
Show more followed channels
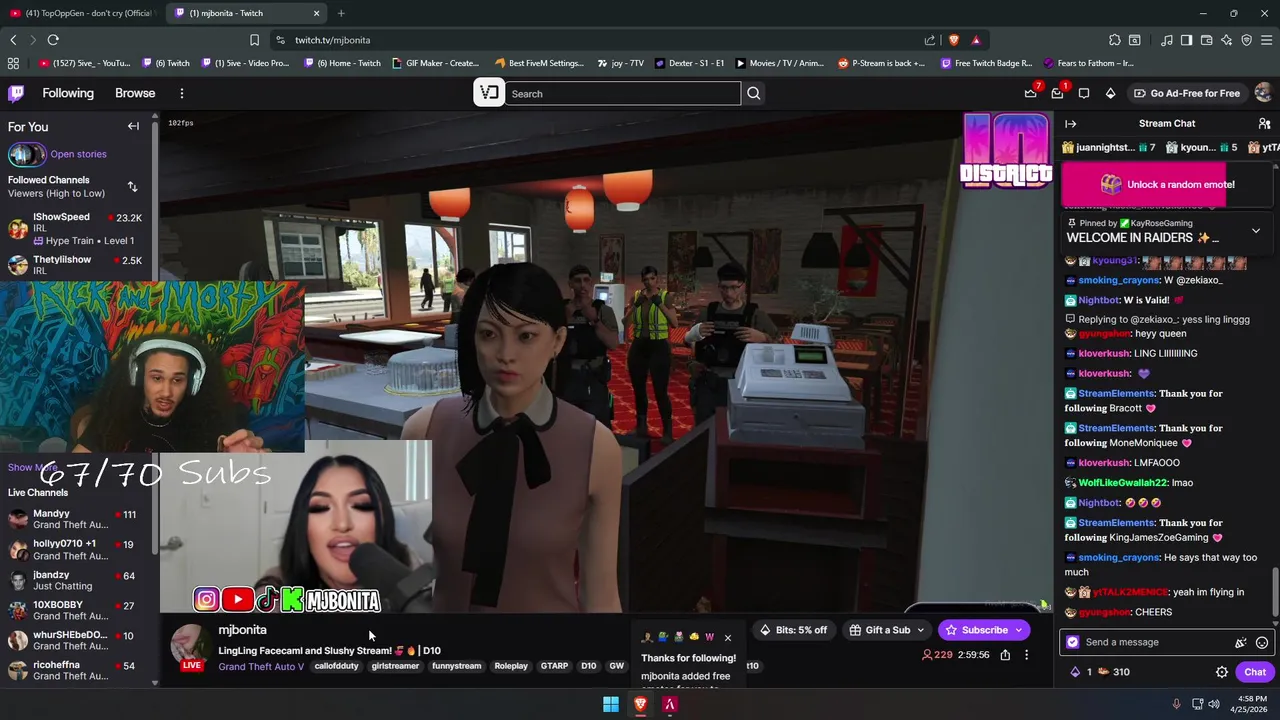coord(32,467)
